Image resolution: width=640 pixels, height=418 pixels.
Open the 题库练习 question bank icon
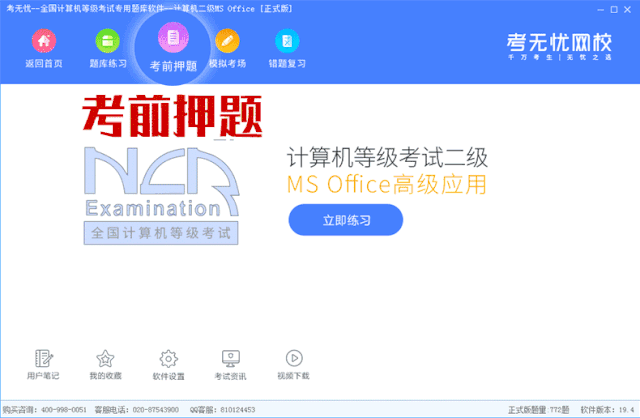pyautogui.click(x=107, y=41)
